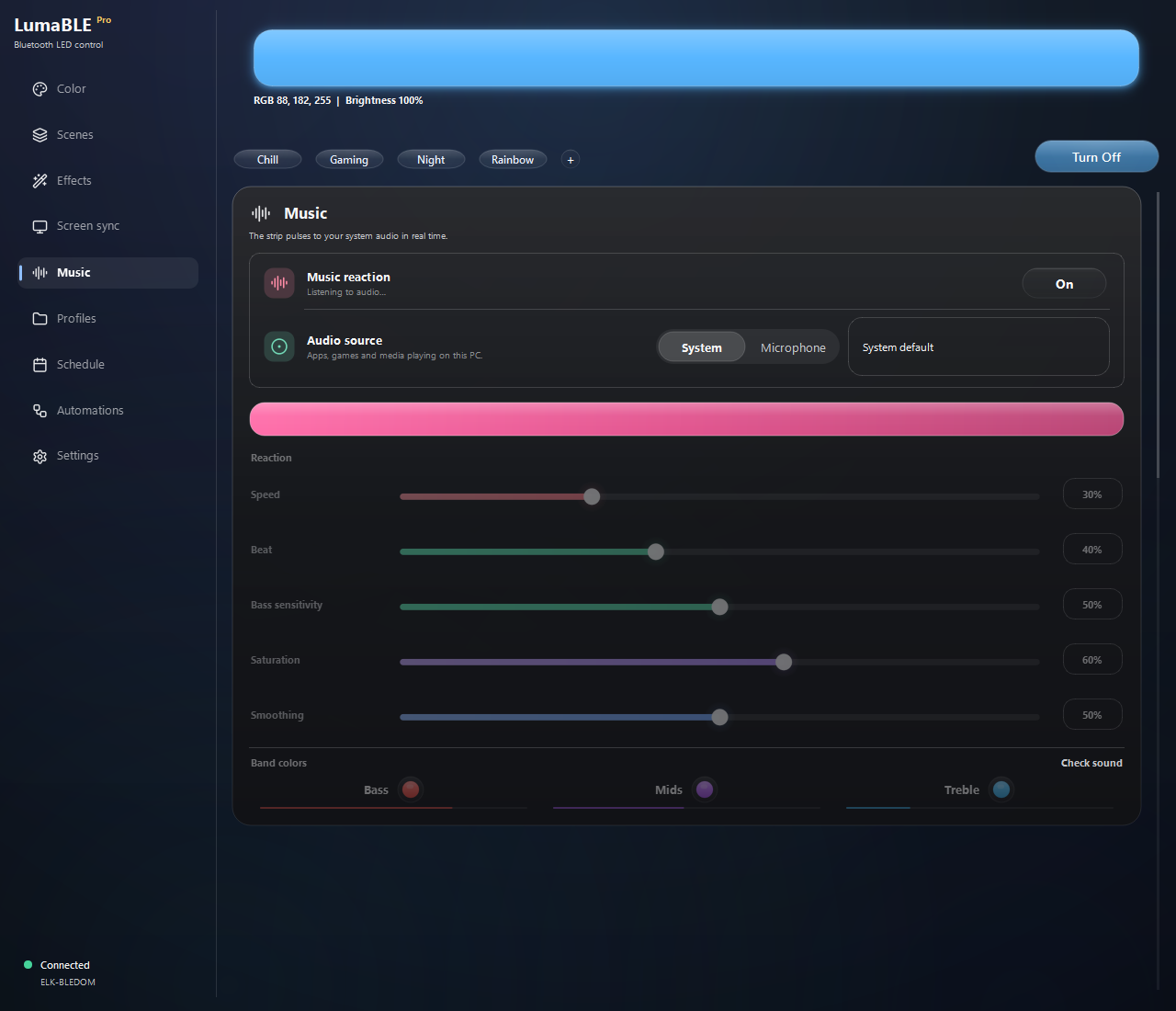Click the Saturation slider handle
Image resolution: width=1176 pixels, height=1011 pixels.
(784, 662)
